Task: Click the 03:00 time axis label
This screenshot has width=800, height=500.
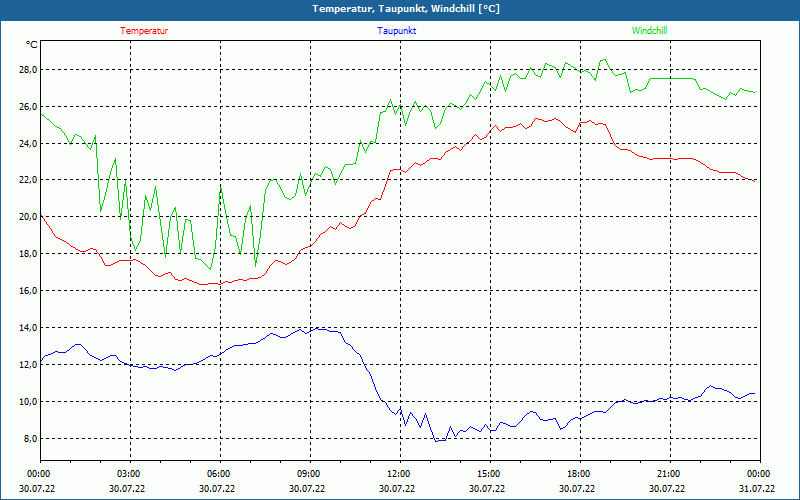Action: pyautogui.click(x=127, y=474)
